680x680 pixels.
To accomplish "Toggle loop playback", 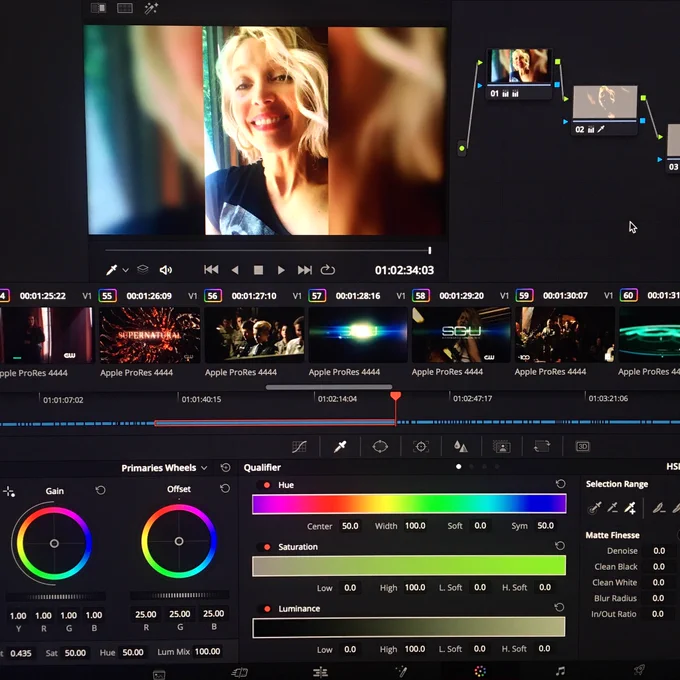I will (x=327, y=270).
